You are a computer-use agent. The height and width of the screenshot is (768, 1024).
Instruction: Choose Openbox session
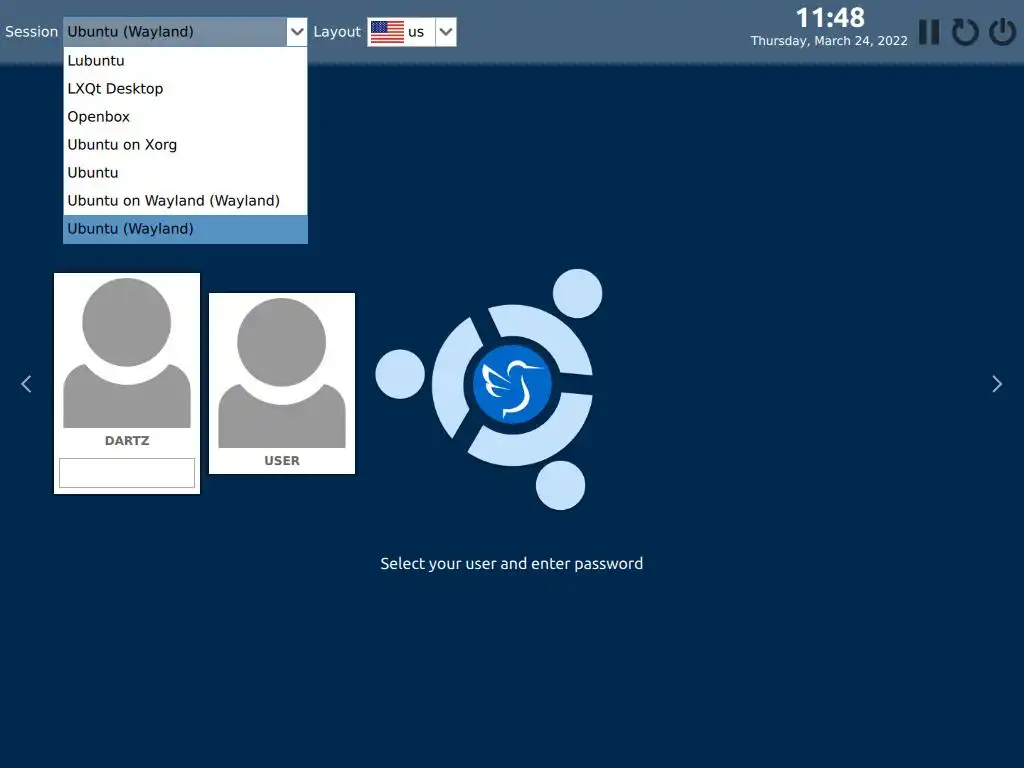[185, 117]
